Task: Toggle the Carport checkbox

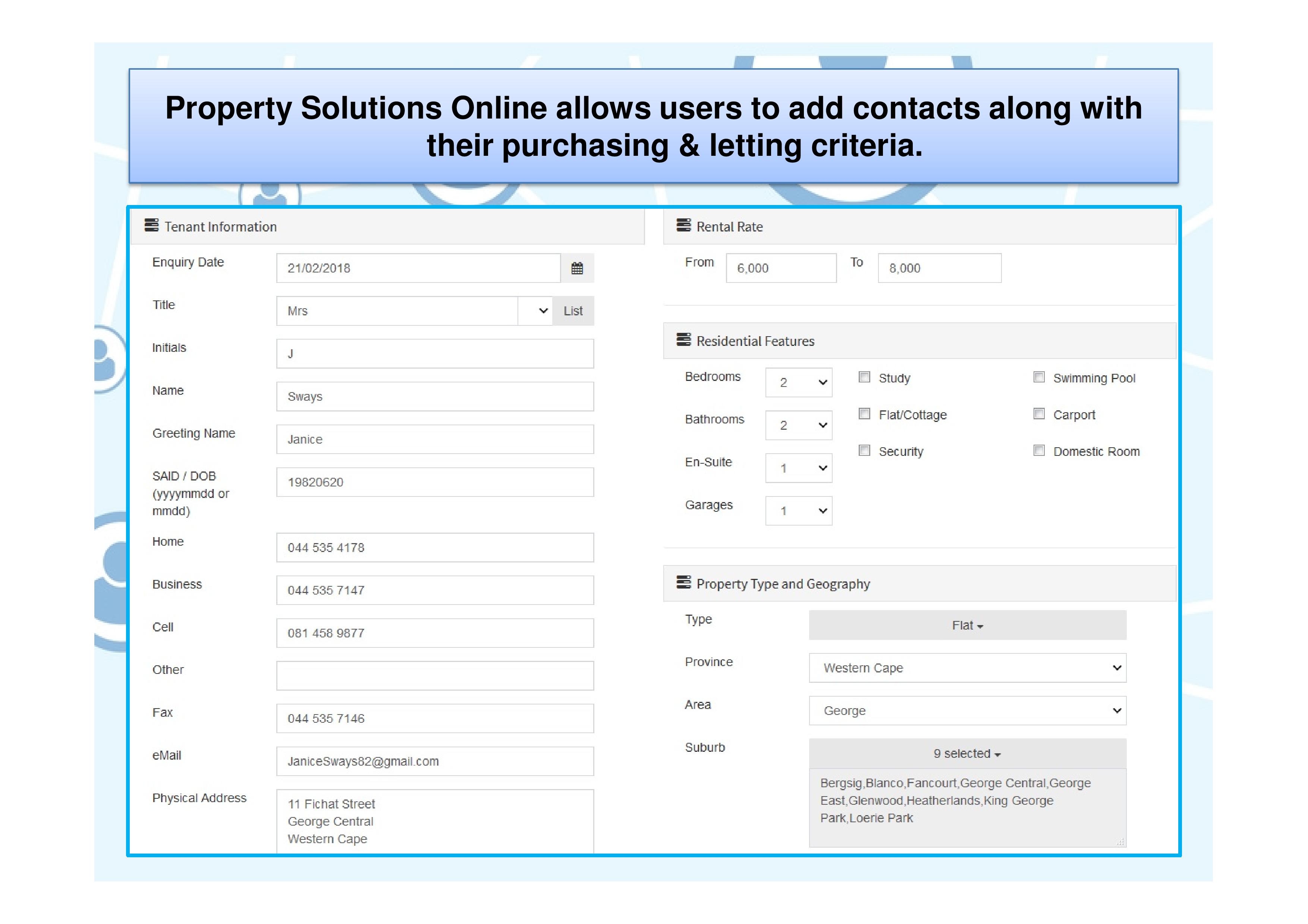Action: click(x=1038, y=414)
